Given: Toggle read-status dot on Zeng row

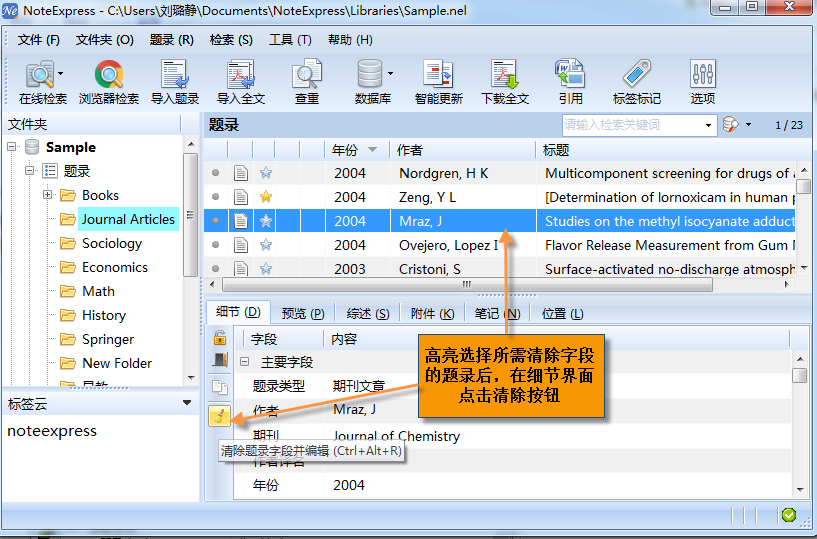Looking at the screenshot, I should coord(215,197).
